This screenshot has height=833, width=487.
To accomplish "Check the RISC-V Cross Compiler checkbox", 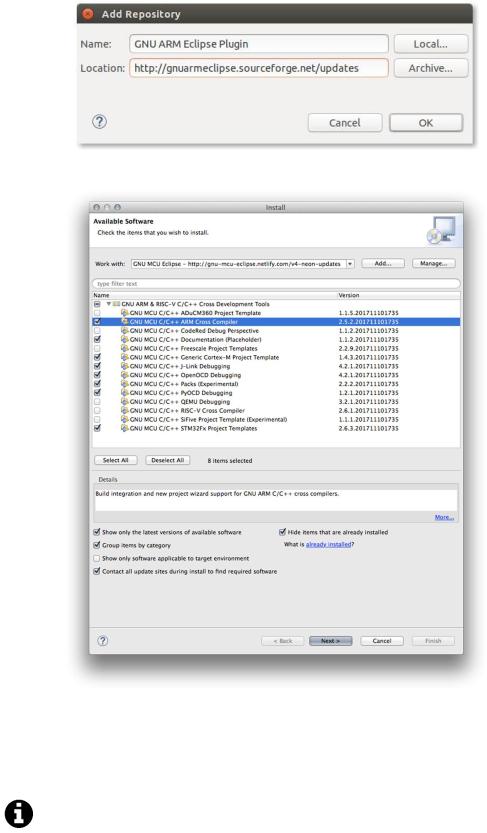I will [97, 411].
